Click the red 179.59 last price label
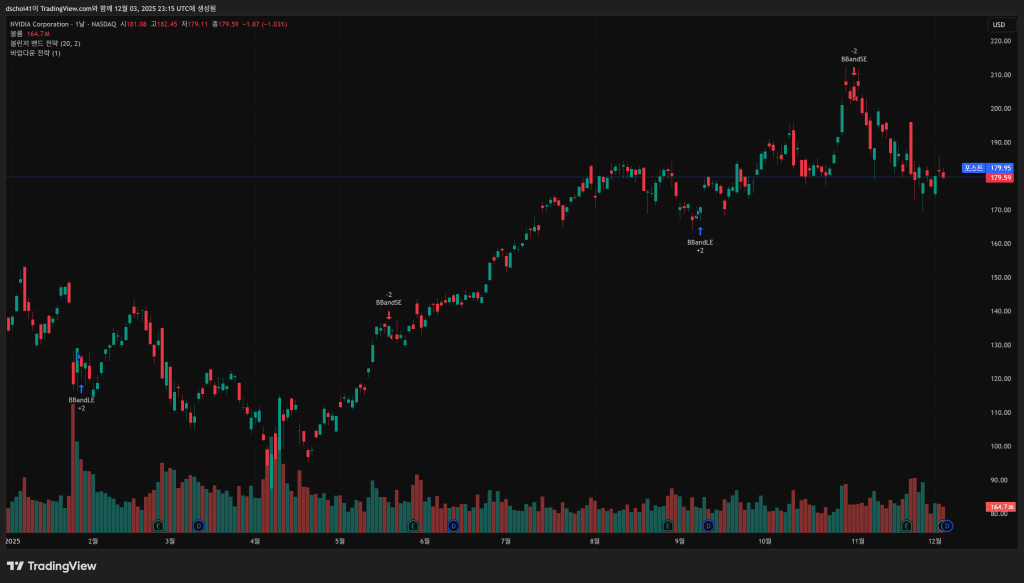Screen dimensions: 1024x583 point(999,178)
